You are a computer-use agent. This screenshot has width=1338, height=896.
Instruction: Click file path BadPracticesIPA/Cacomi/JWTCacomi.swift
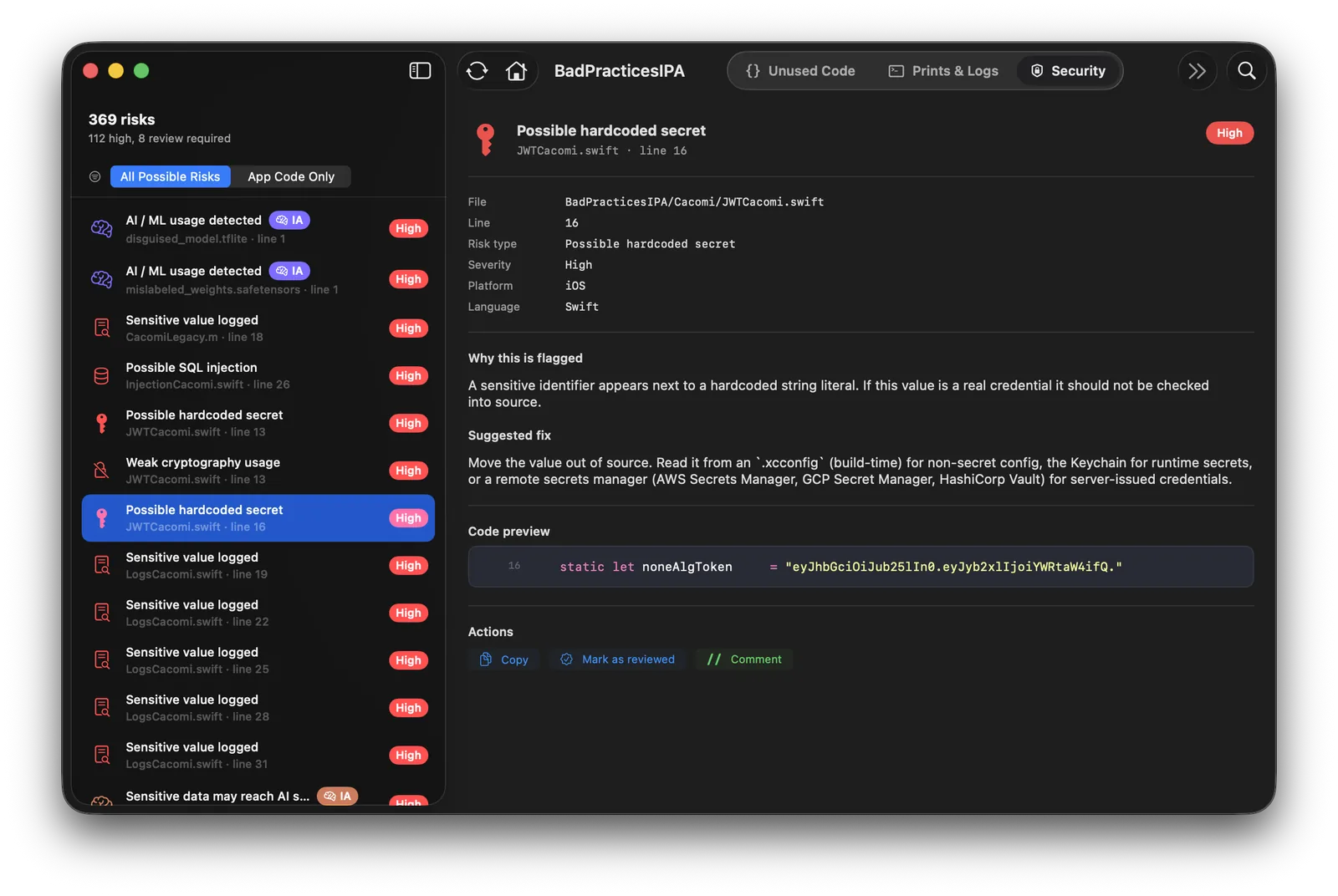click(694, 201)
